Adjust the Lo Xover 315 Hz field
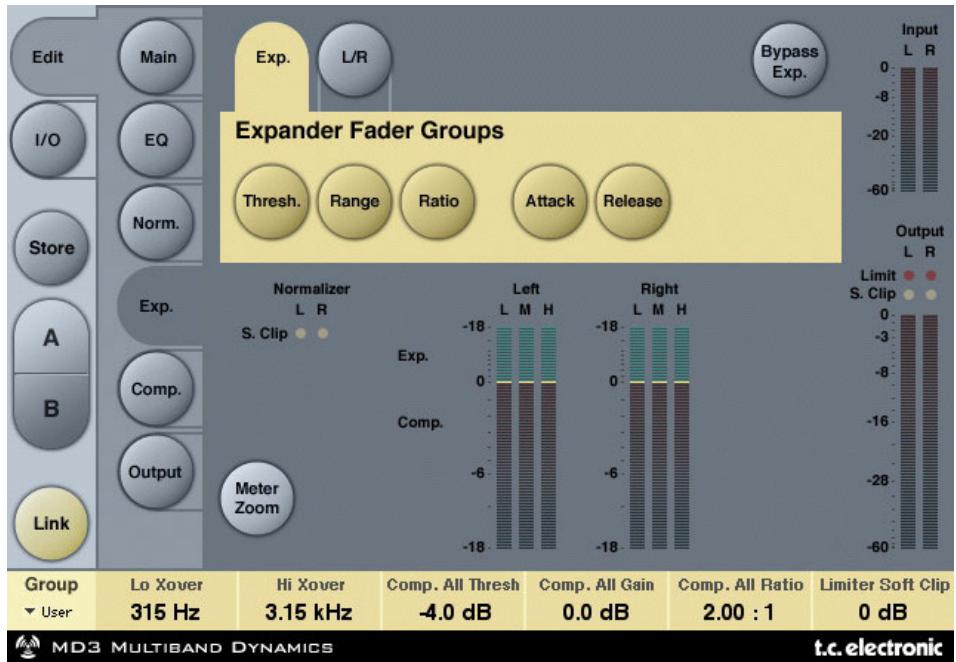 point(166,600)
